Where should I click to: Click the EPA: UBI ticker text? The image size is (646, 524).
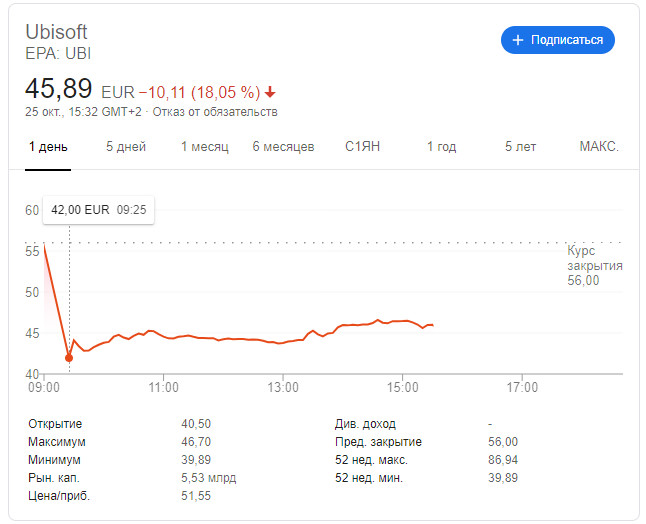coord(58,54)
